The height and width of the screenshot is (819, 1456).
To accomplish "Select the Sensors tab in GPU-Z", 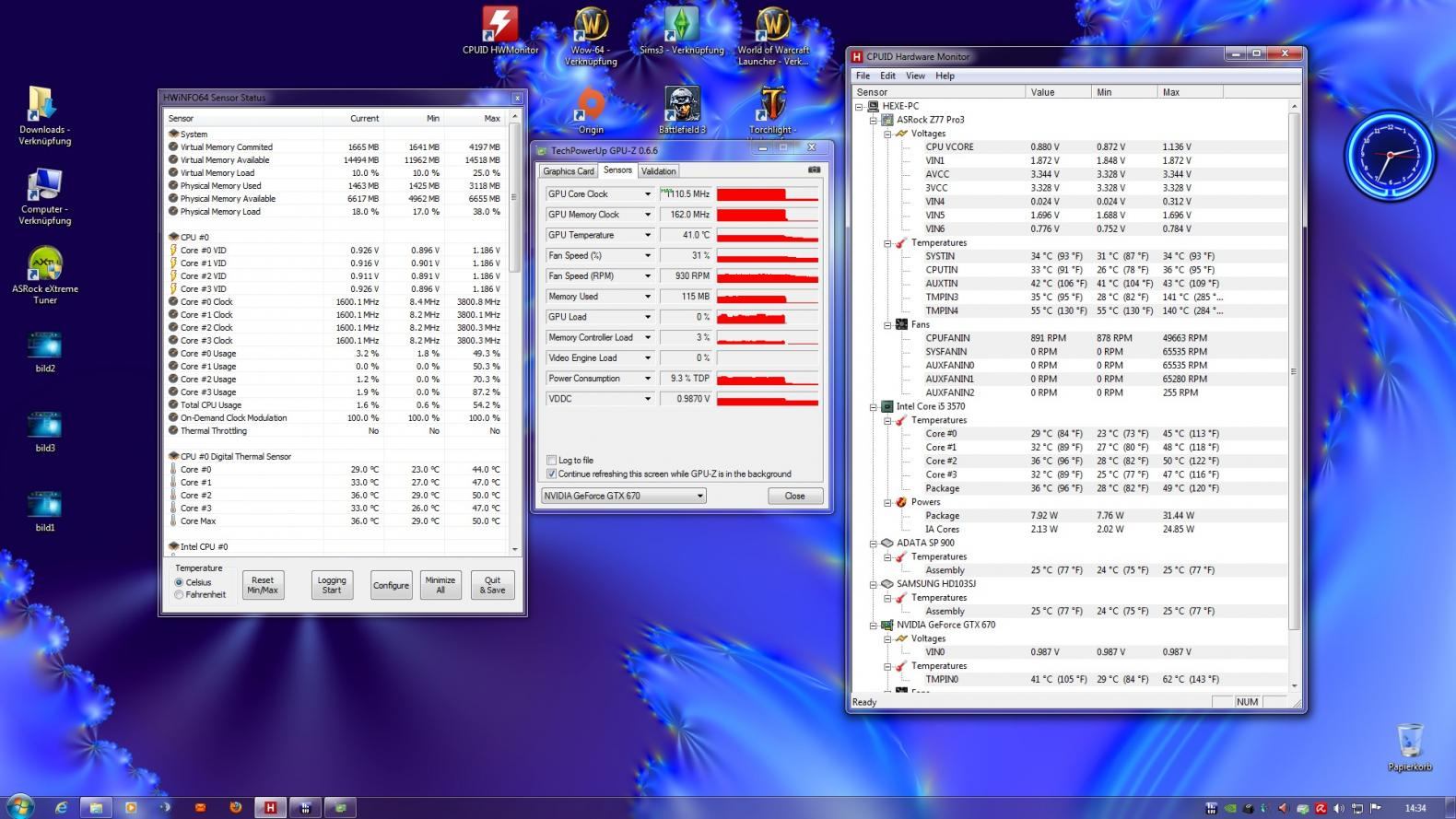I will coord(617,170).
